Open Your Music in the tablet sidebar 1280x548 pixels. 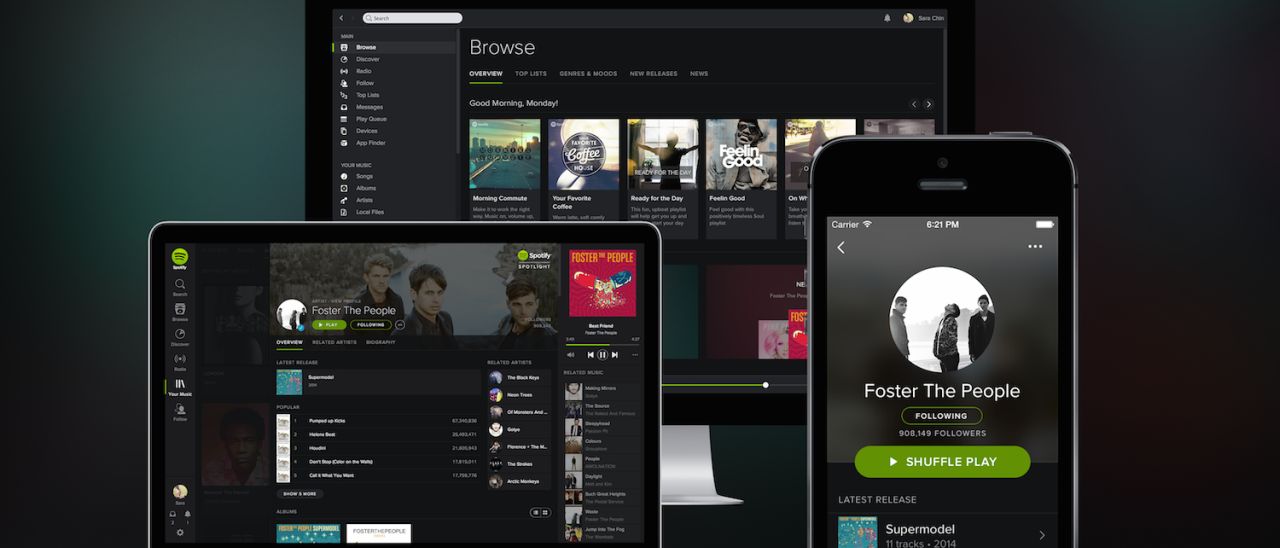180,387
